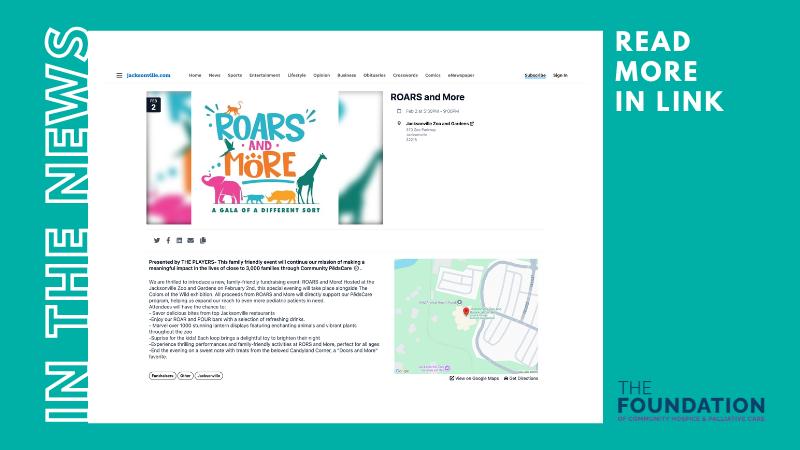Share the event on Twitter

(x=157, y=240)
